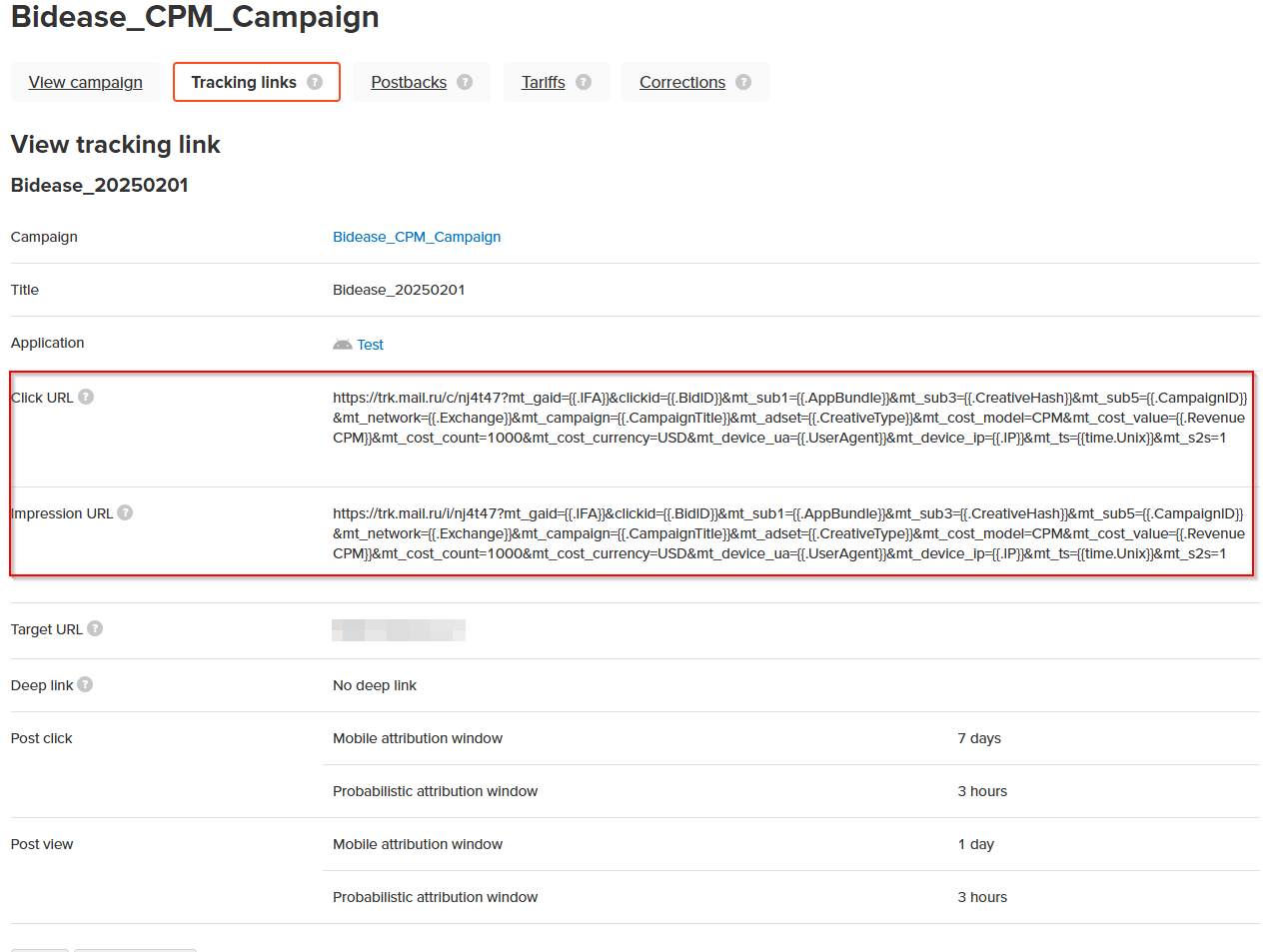Show help for Impression URL
This screenshot has height=952, width=1273.
click(125, 512)
